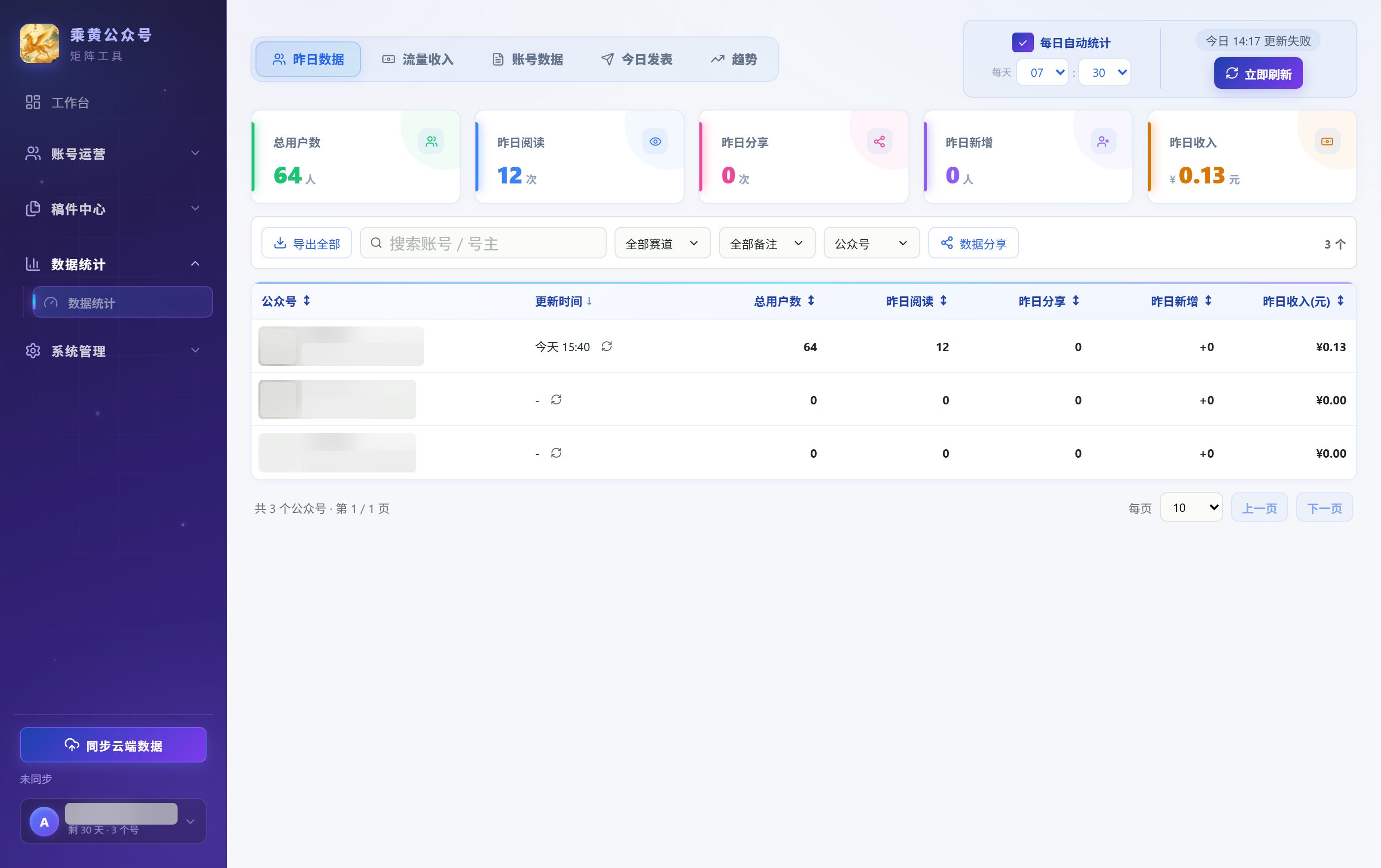The width and height of the screenshot is (1381, 868).
Task: Click the eye icon on 昨日阅读 card
Action: [655, 141]
